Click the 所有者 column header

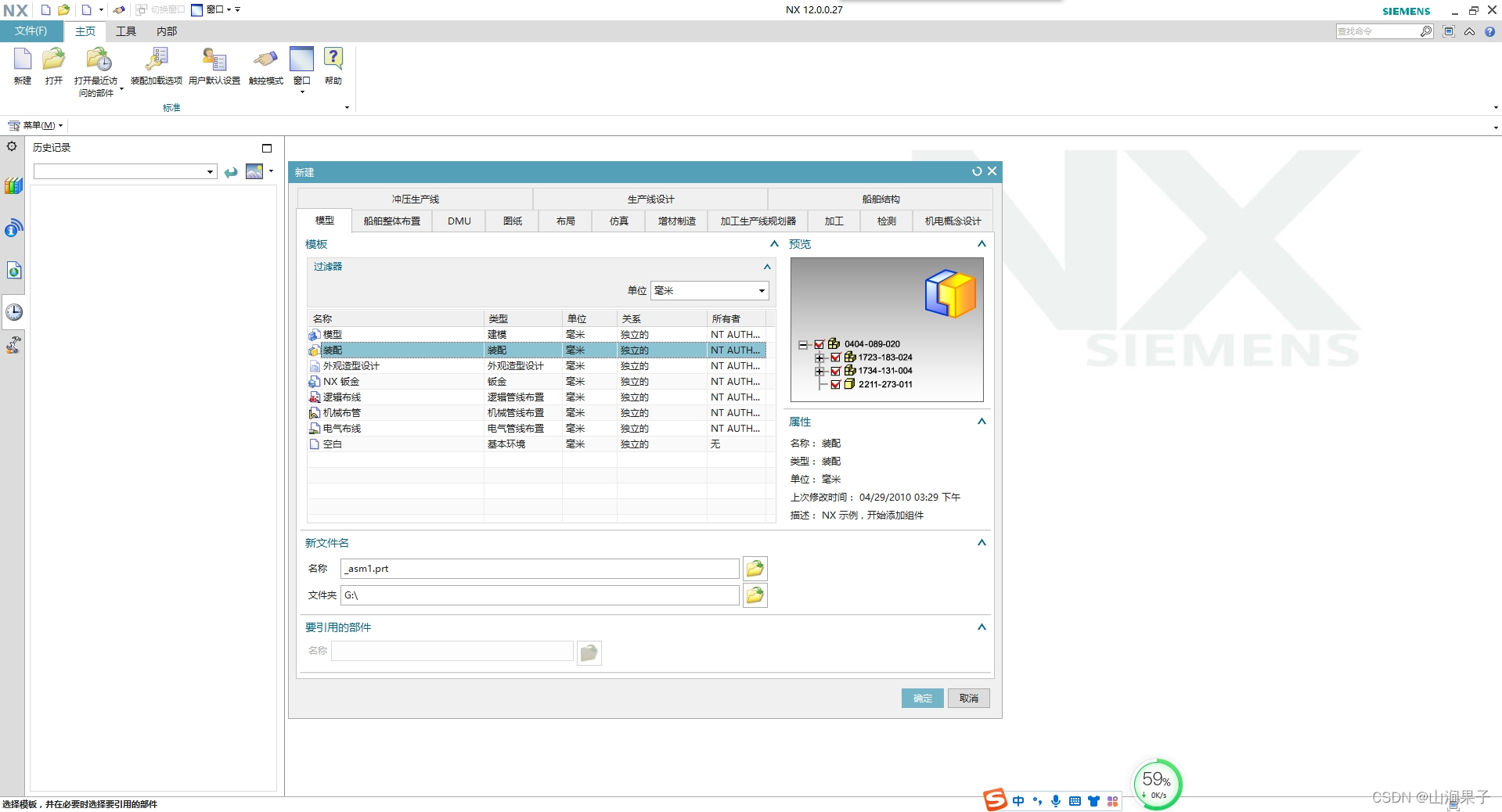click(x=736, y=318)
